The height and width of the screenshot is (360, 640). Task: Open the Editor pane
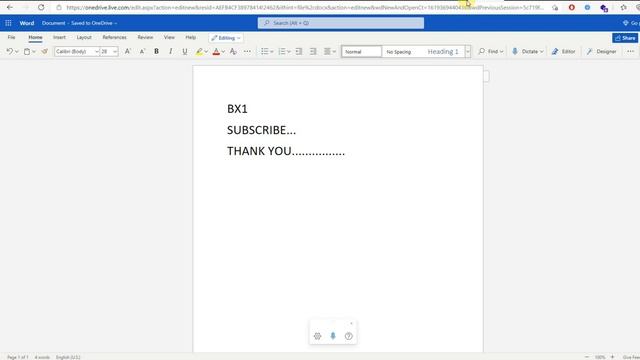(563, 51)
